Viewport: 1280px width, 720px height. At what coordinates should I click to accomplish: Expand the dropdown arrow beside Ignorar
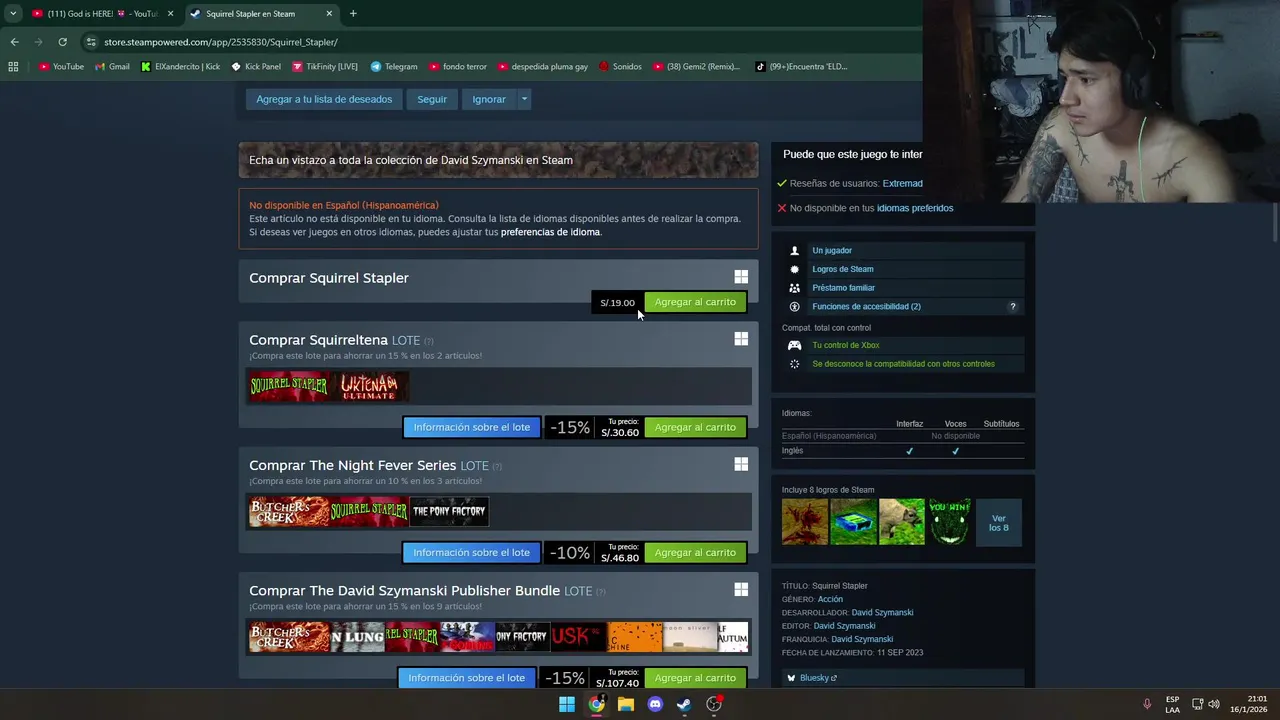[524, 99]
